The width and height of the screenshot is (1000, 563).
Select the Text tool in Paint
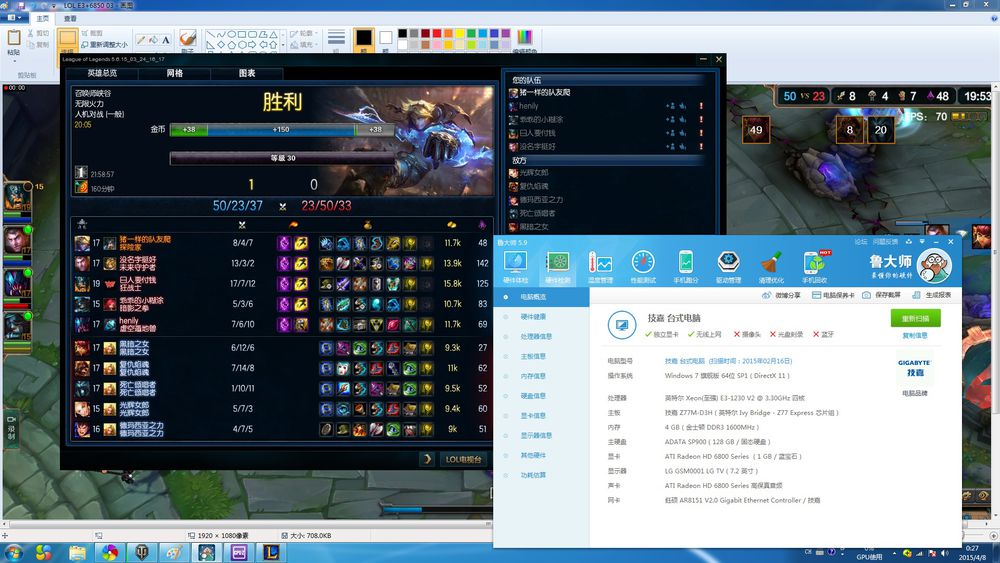166,40
